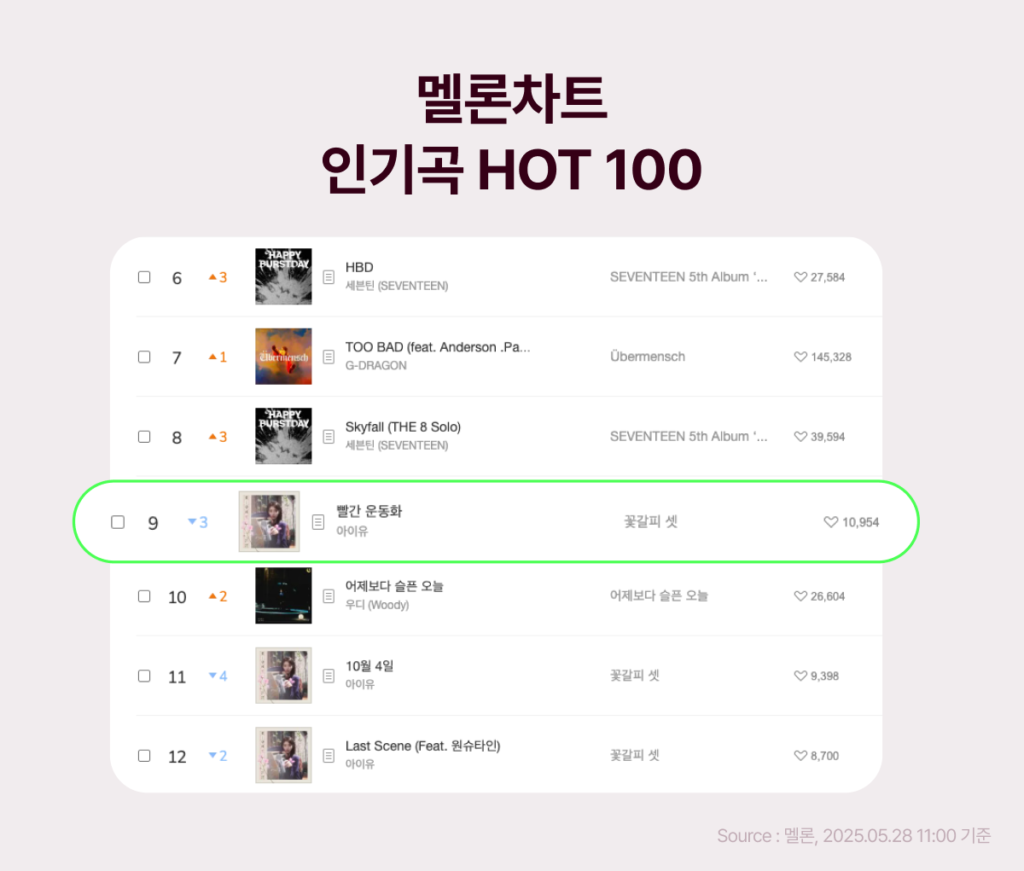Image resolution: width=1024 pixels, height=871 pixels.
Task: Open 어제보다 슬픈 오늘 dark album cover
Action: pos(283,595)
